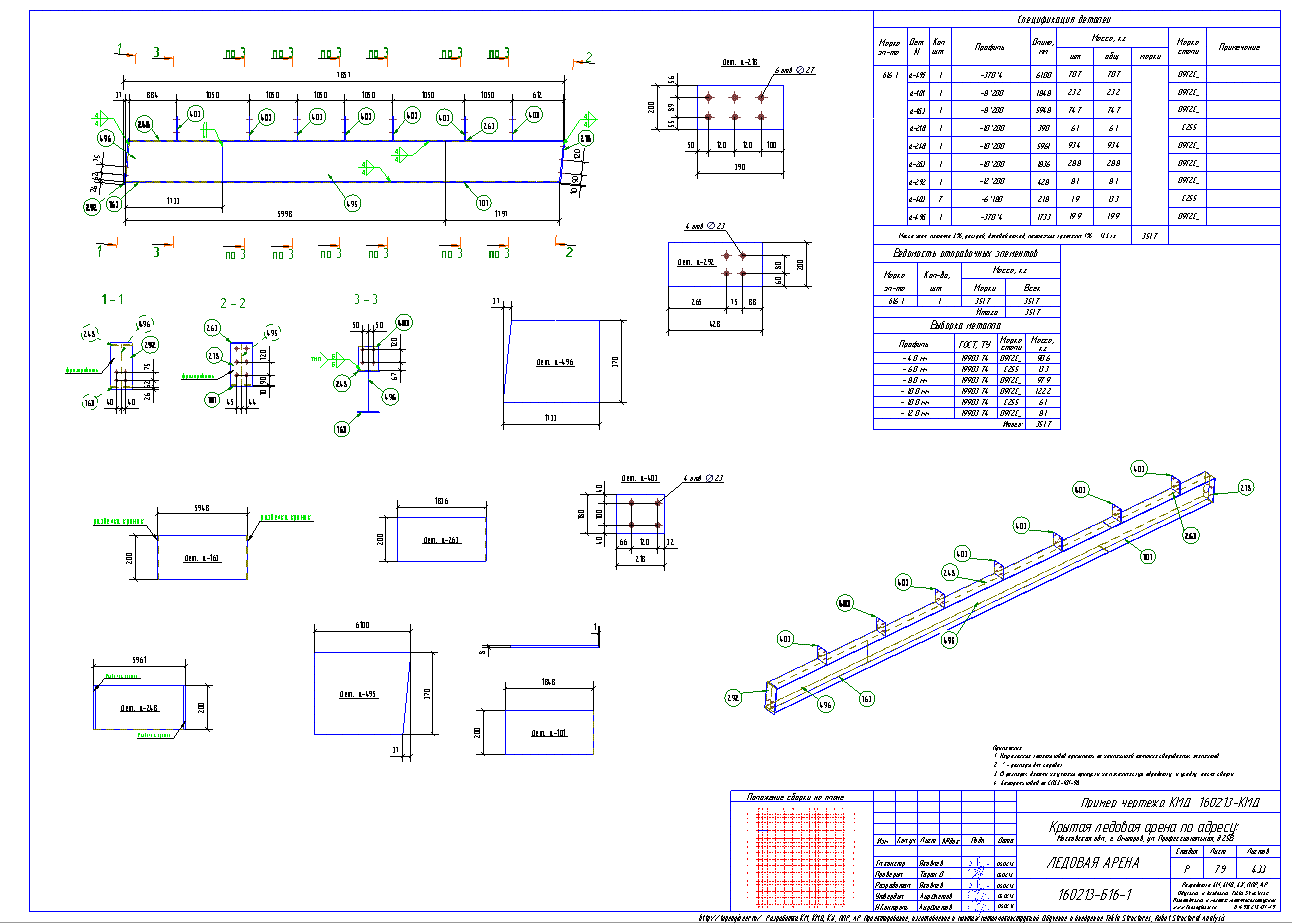Click the section title 2-2
1292x923 pixels.
coord(231,301)
